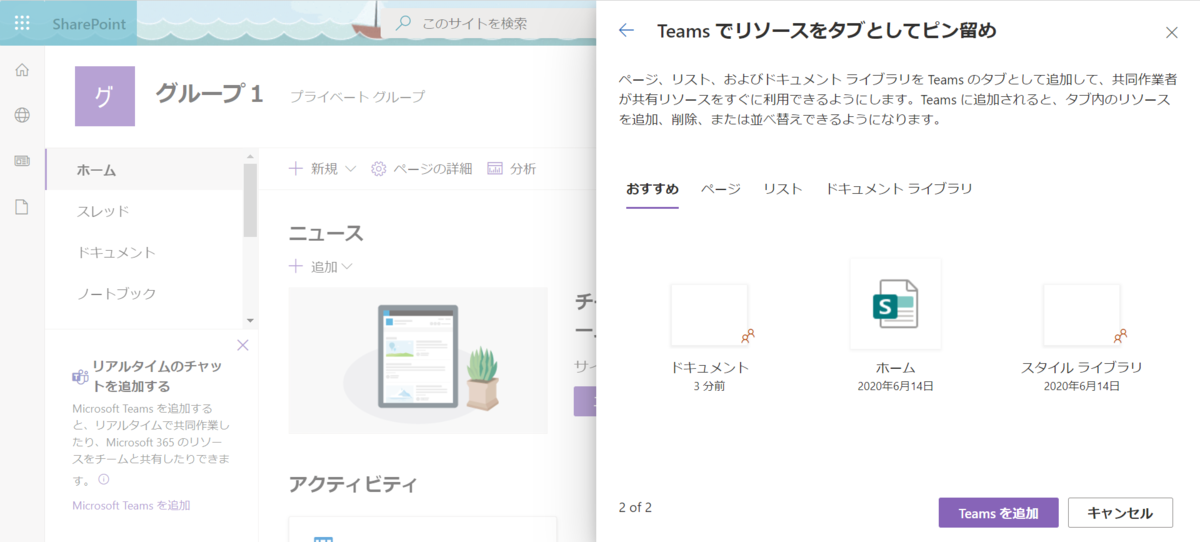Viewport: 1200px width, 542px height.
Task: Click the shared people icon on ドキュメント card
Action: pos(748,336)
